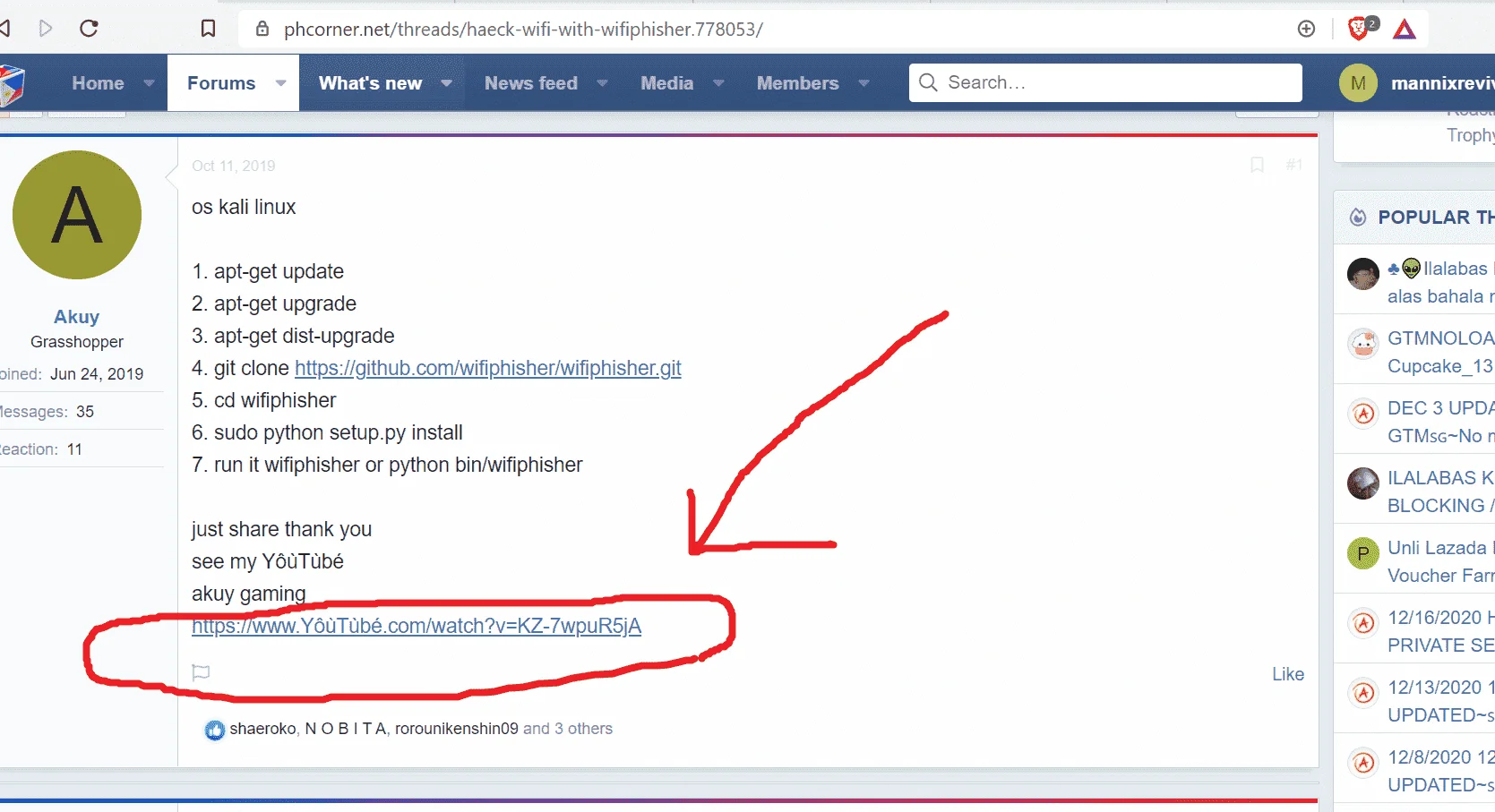
Task: Click the post number #1 link
Action: click(x=1294, y=165)
